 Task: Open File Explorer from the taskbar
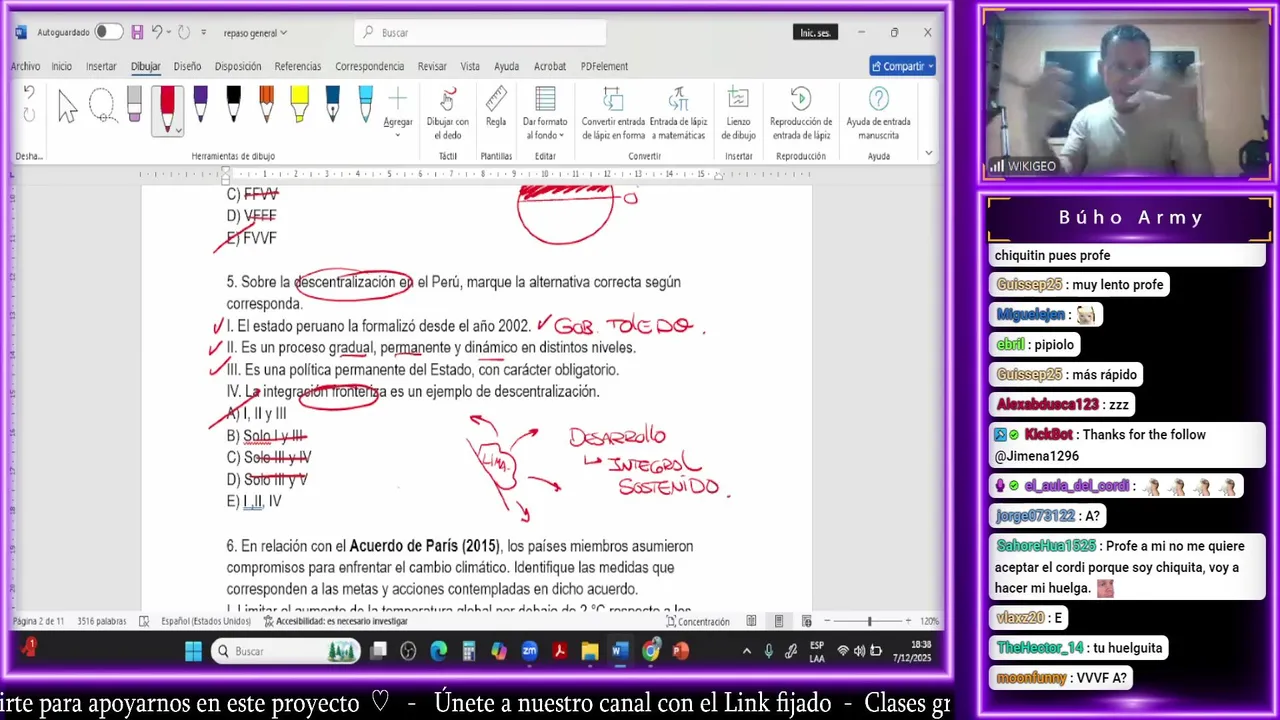590,651
